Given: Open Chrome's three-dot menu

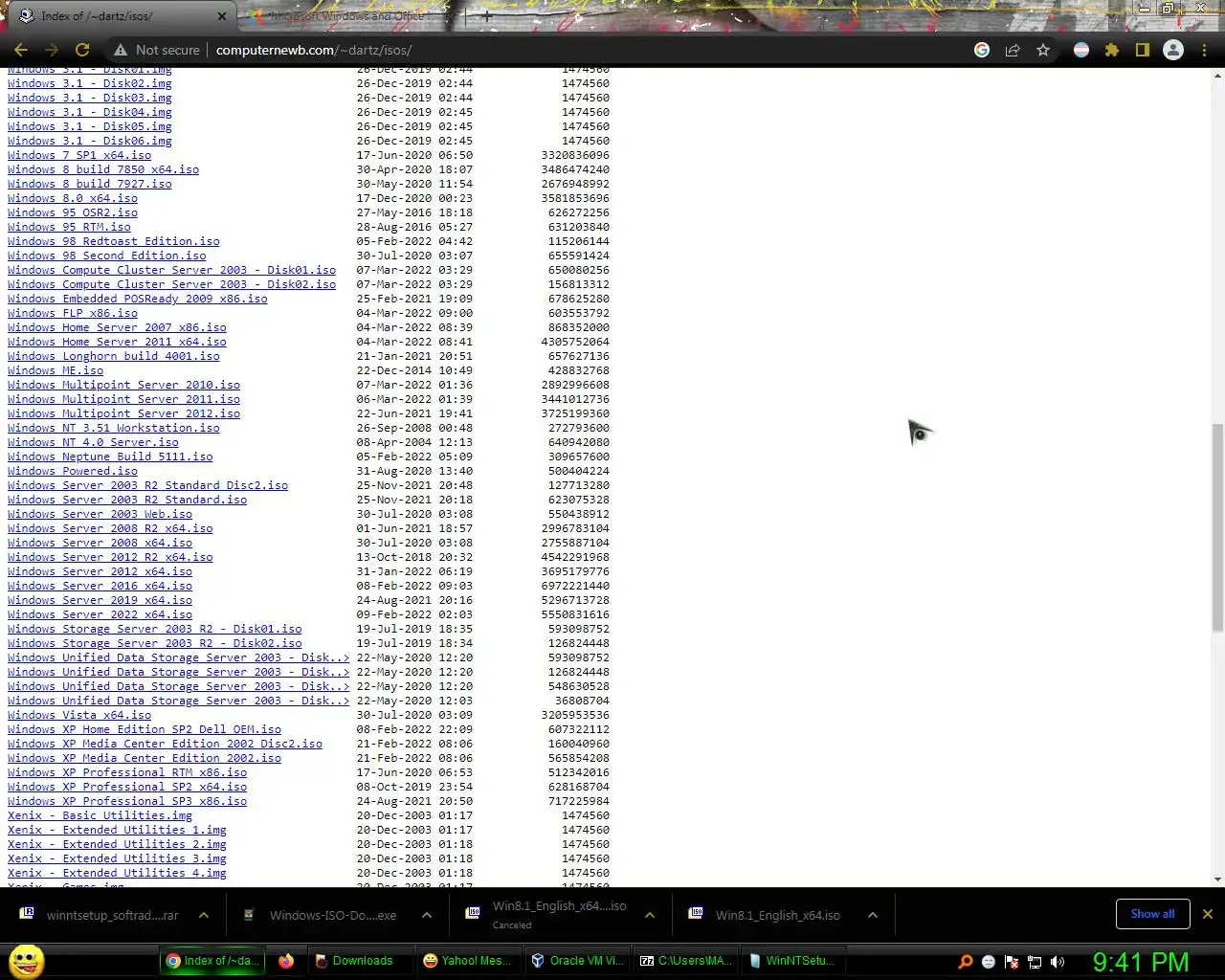Looking at the screenshot, I should (x=1204, y=50).
